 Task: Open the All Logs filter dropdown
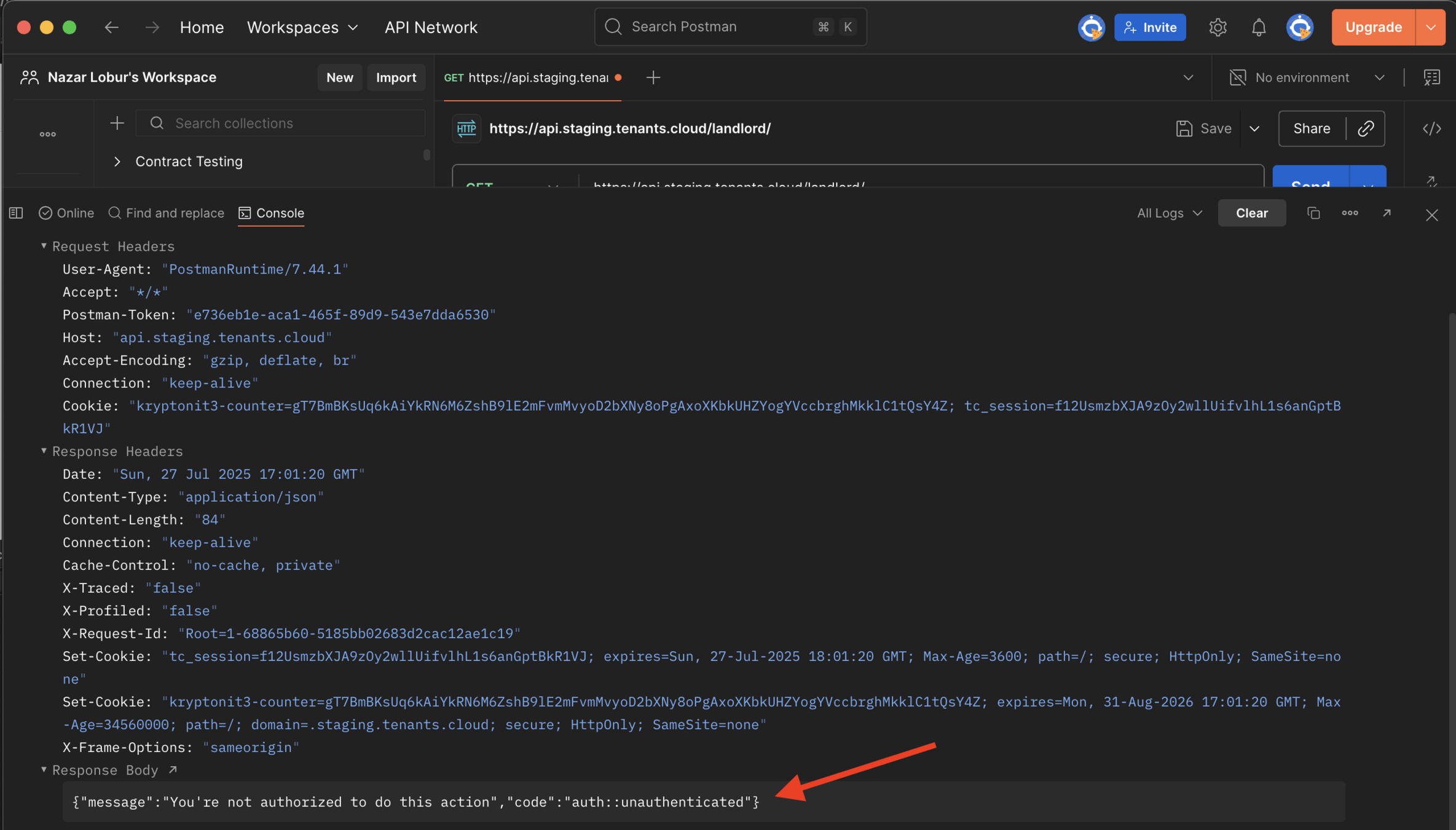1169,213
